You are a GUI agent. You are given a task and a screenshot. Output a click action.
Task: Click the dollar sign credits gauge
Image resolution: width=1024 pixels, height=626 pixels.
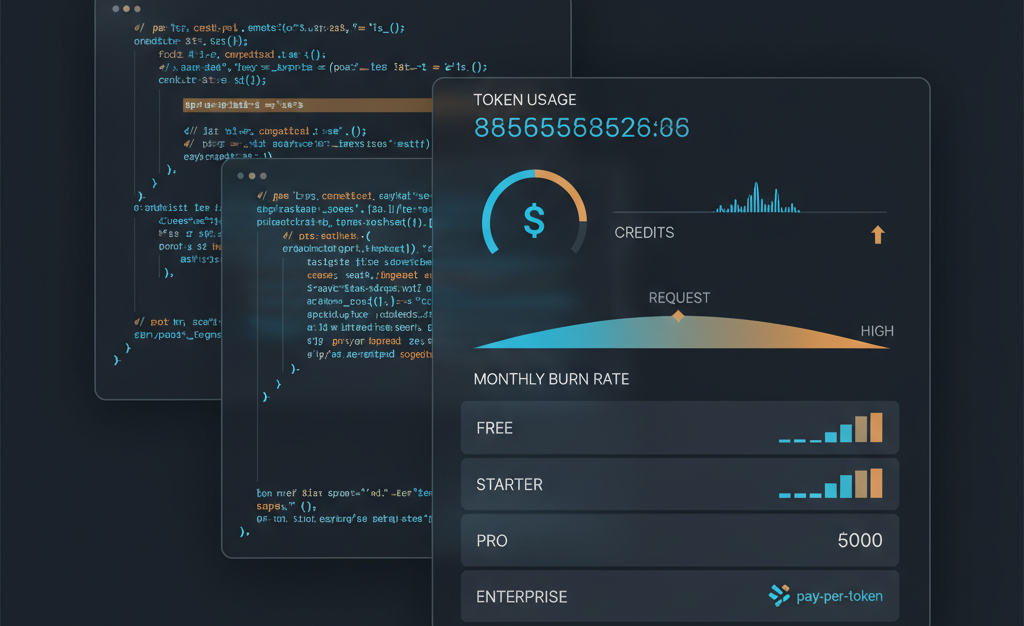(534, 214)
